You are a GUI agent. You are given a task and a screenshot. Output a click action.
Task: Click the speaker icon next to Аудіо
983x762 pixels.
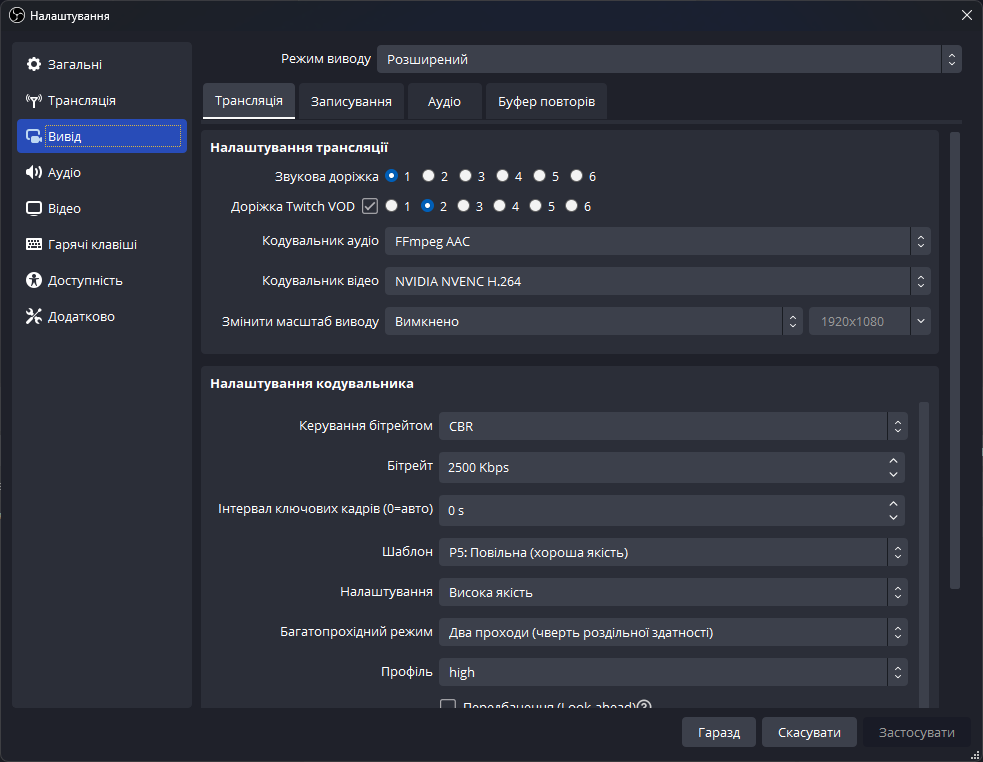(34, 173)
